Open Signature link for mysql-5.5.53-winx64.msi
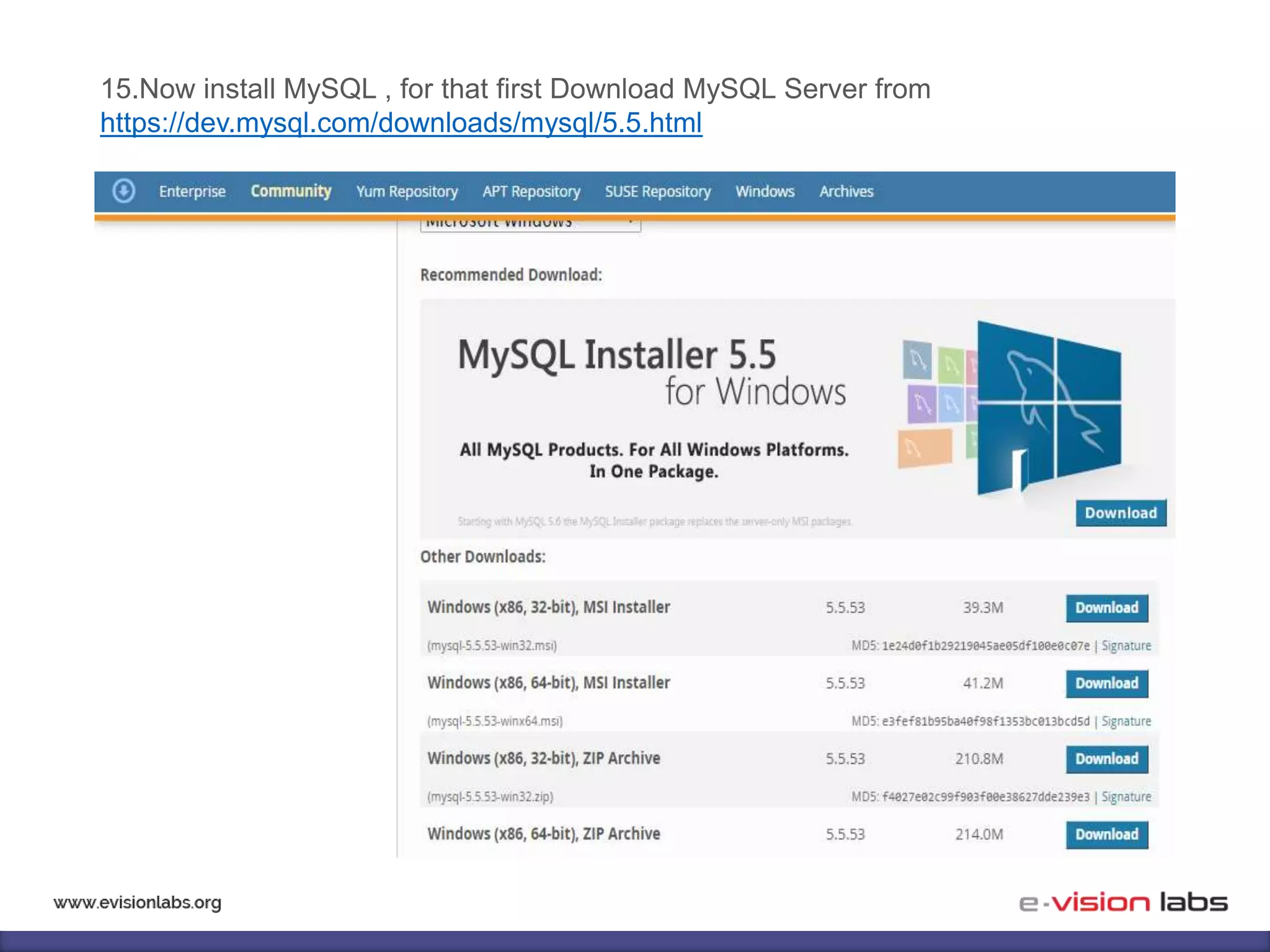Image resolution: width=1270 pixels, height=952 pixels. [1126, 721]
